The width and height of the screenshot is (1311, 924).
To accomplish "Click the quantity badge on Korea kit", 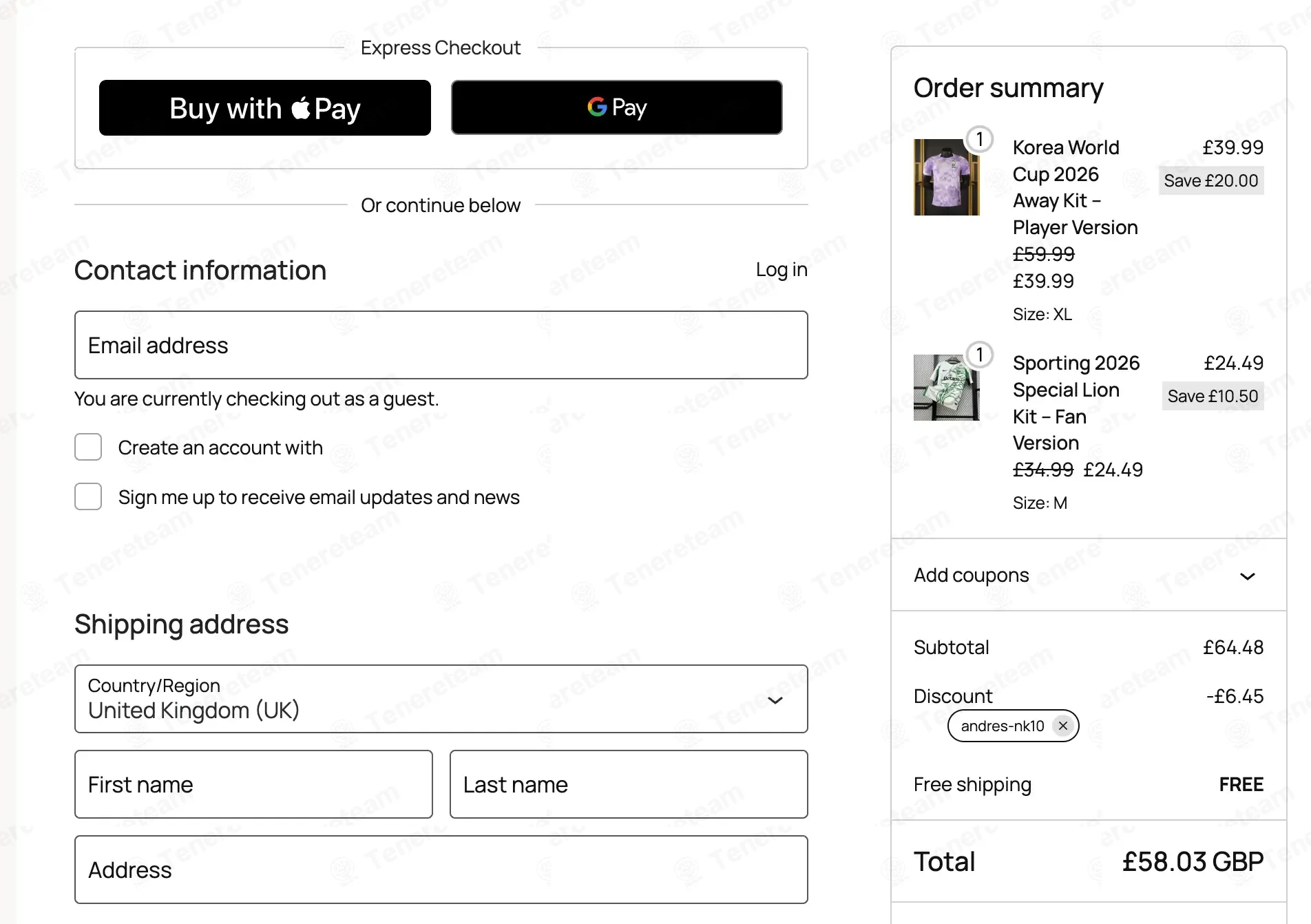I will coord(979,139).
